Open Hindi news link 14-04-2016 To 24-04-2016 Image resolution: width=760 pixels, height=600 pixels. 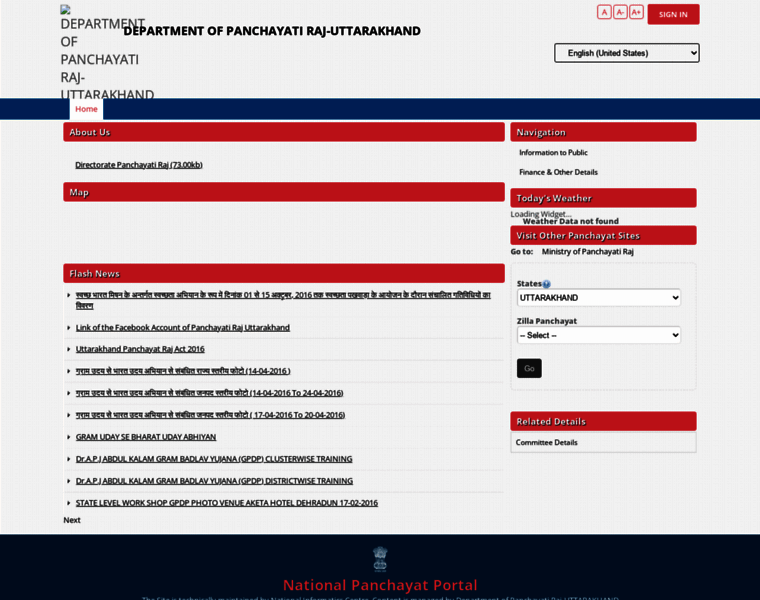tap(209, 393)
